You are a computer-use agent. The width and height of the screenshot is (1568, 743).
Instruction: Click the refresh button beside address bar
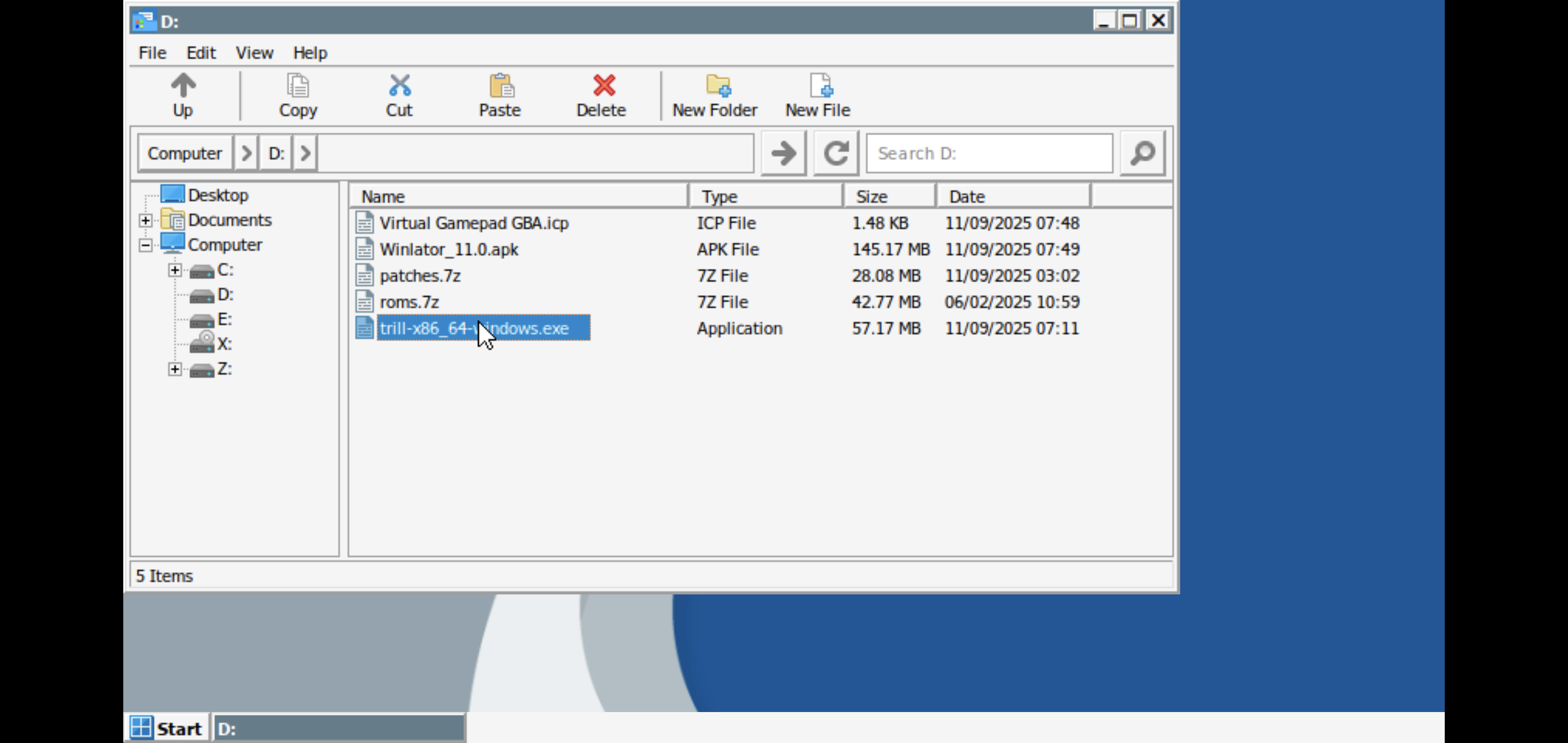click(x=836, y=153)
